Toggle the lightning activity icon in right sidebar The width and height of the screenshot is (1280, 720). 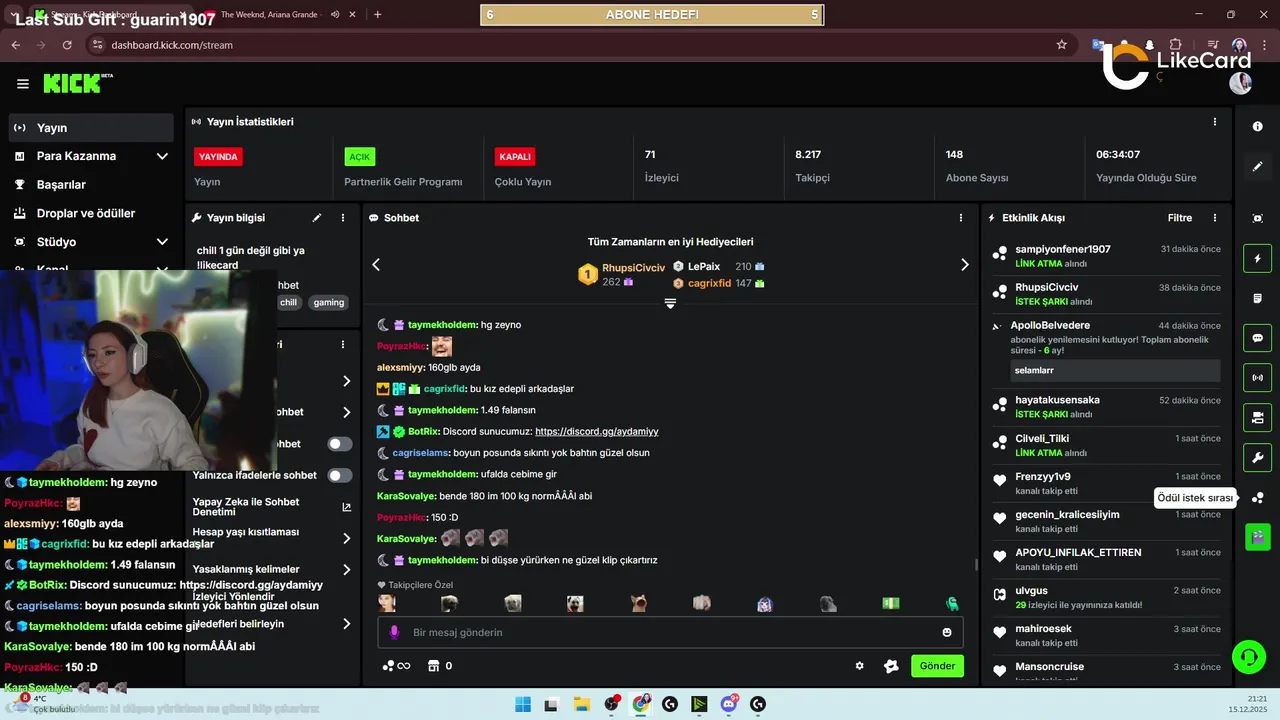coord(1258,259)
